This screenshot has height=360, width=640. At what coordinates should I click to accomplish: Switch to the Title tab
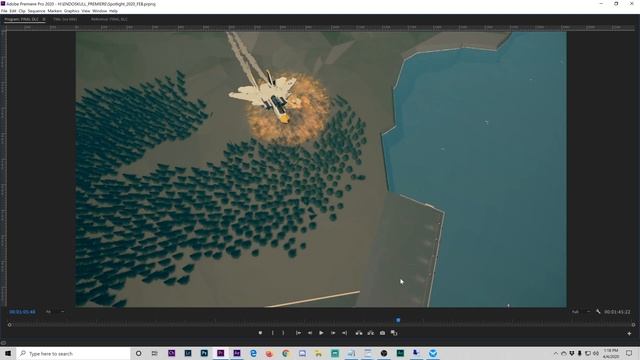(65, 19)
